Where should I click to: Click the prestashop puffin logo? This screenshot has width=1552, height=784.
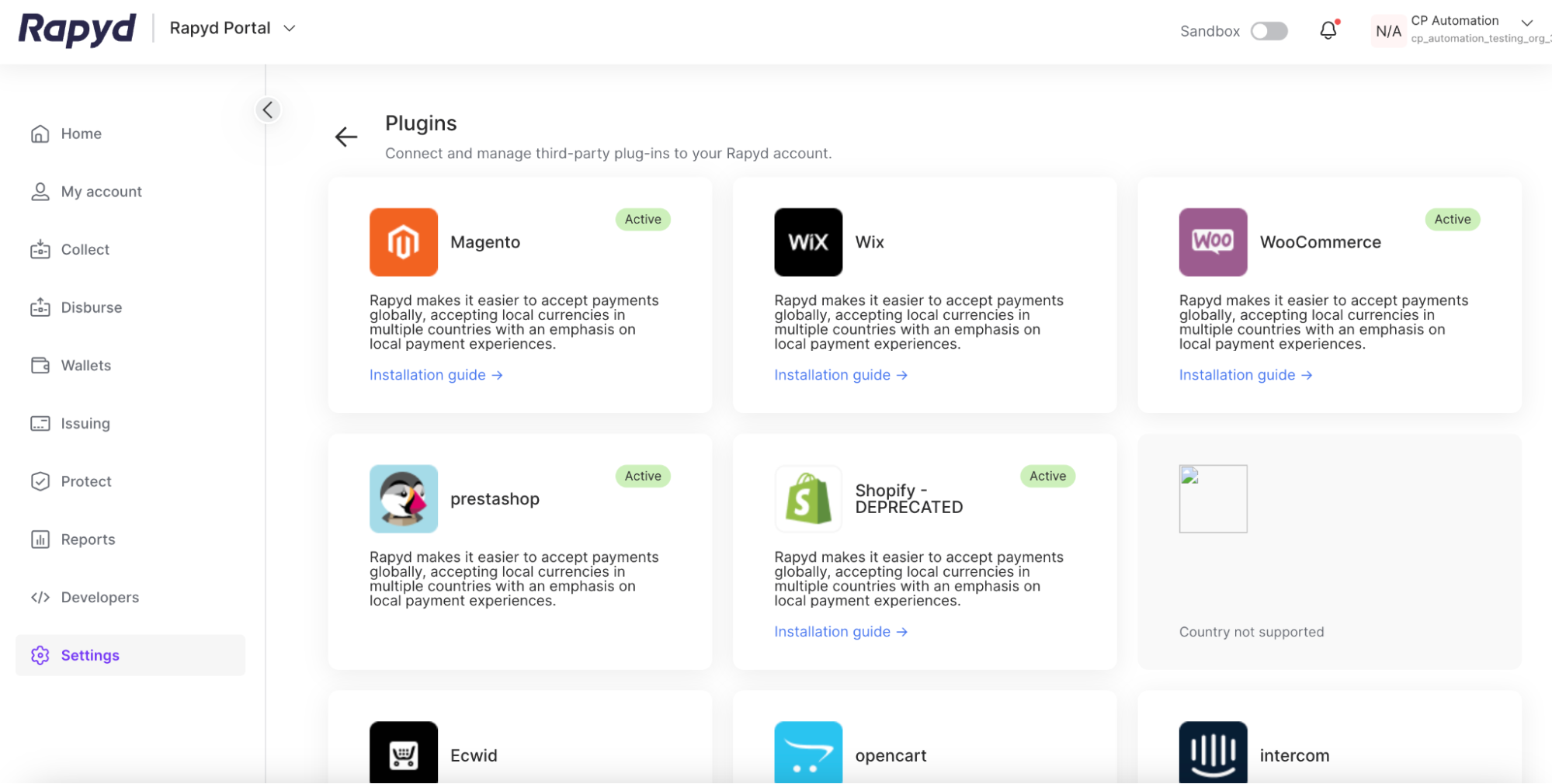click(403, 499)
